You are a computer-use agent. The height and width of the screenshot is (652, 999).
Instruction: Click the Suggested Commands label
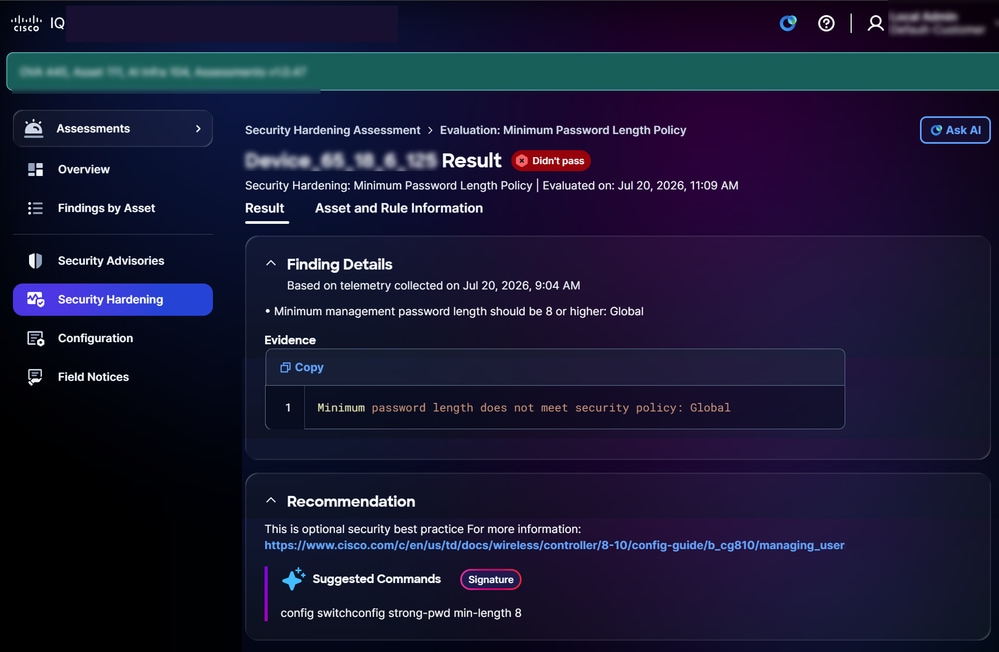[x=377, y=579]
